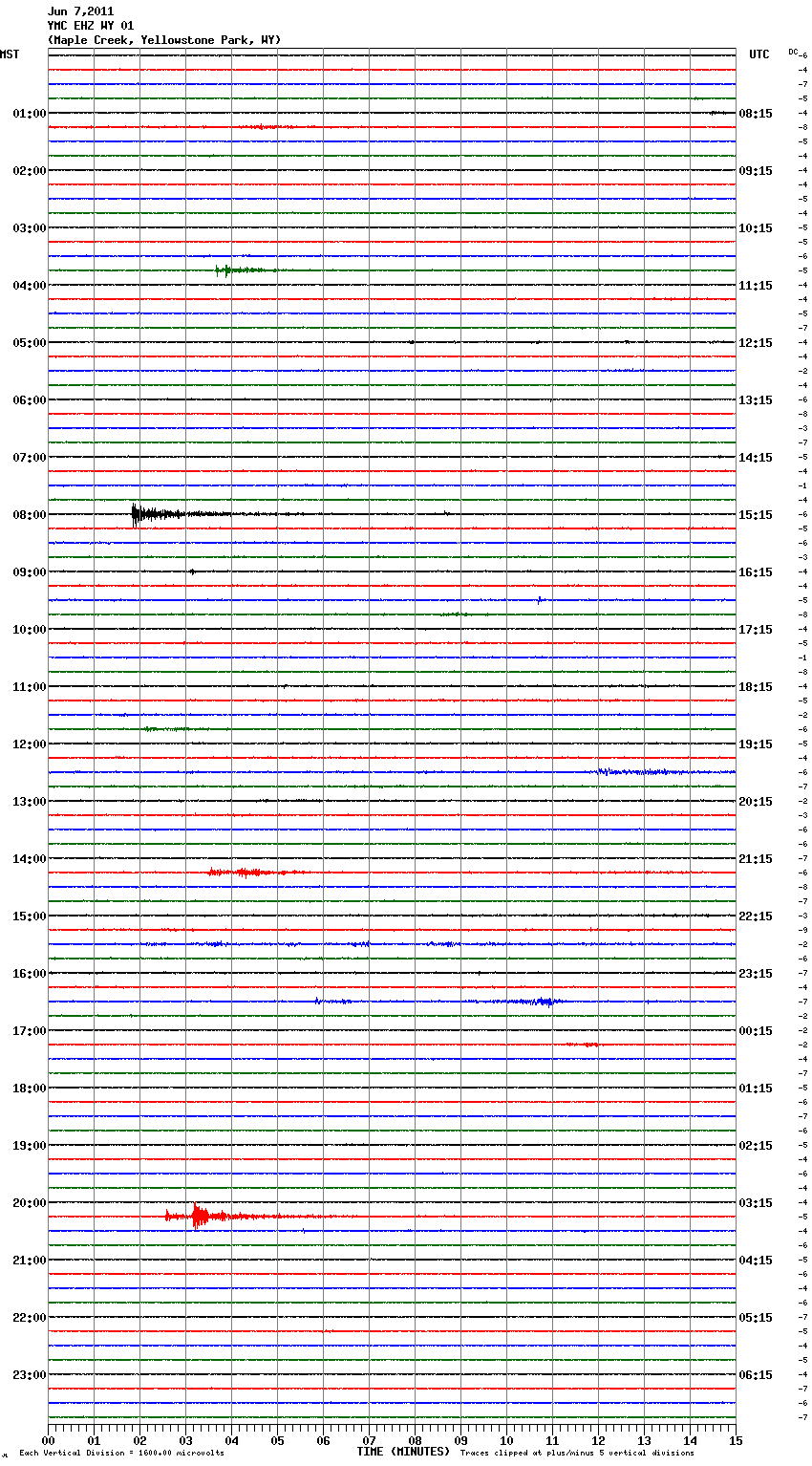
Task: Select the "03:00" MST time label
Action: pos(30,228)
